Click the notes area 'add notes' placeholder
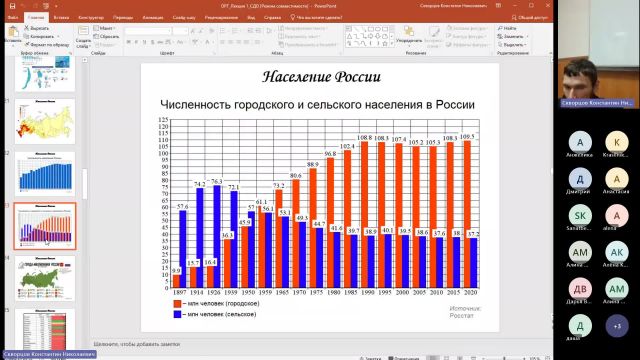 pos(137,344)
